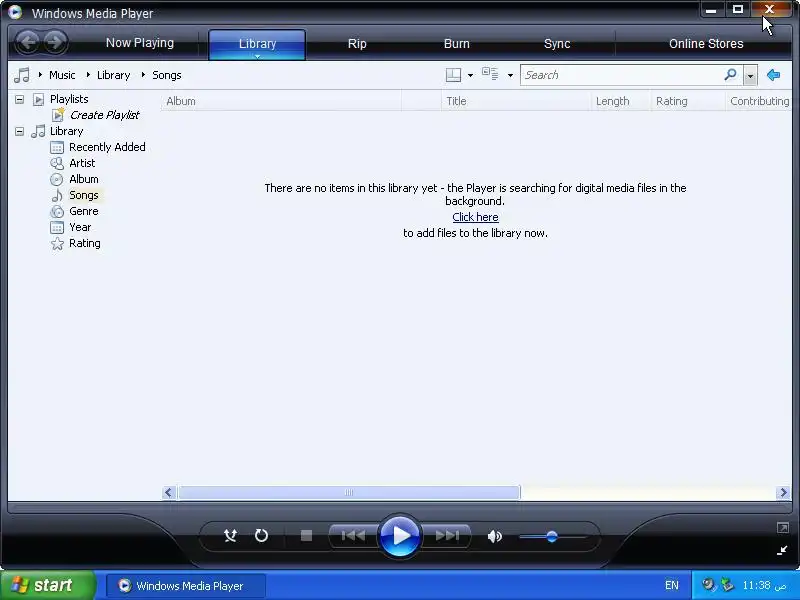Open the Windows Start menu
Viewport: 800px width, 600px height.
coord(47,585)
